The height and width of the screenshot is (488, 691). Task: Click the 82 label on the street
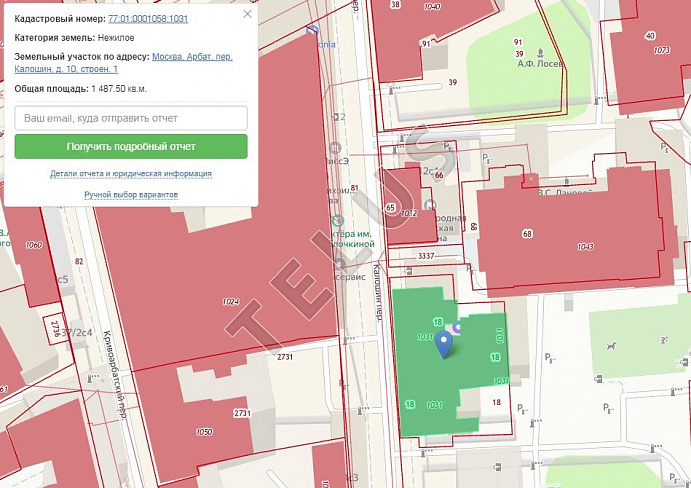coord(79,261)
